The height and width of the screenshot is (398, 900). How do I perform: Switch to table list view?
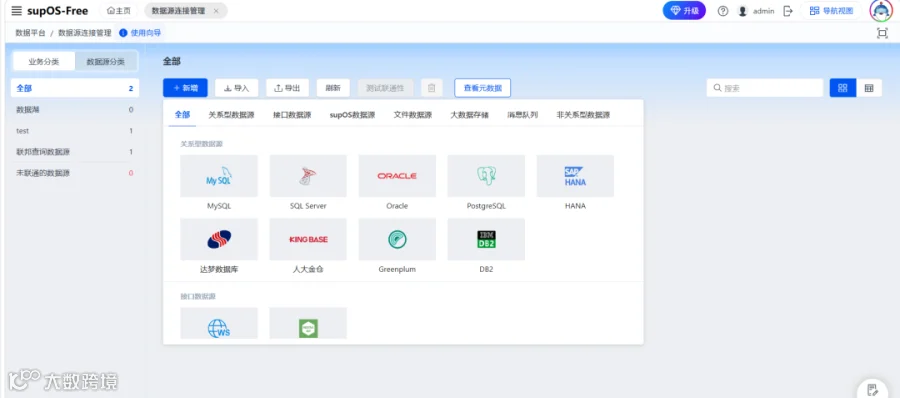(869, 88)
